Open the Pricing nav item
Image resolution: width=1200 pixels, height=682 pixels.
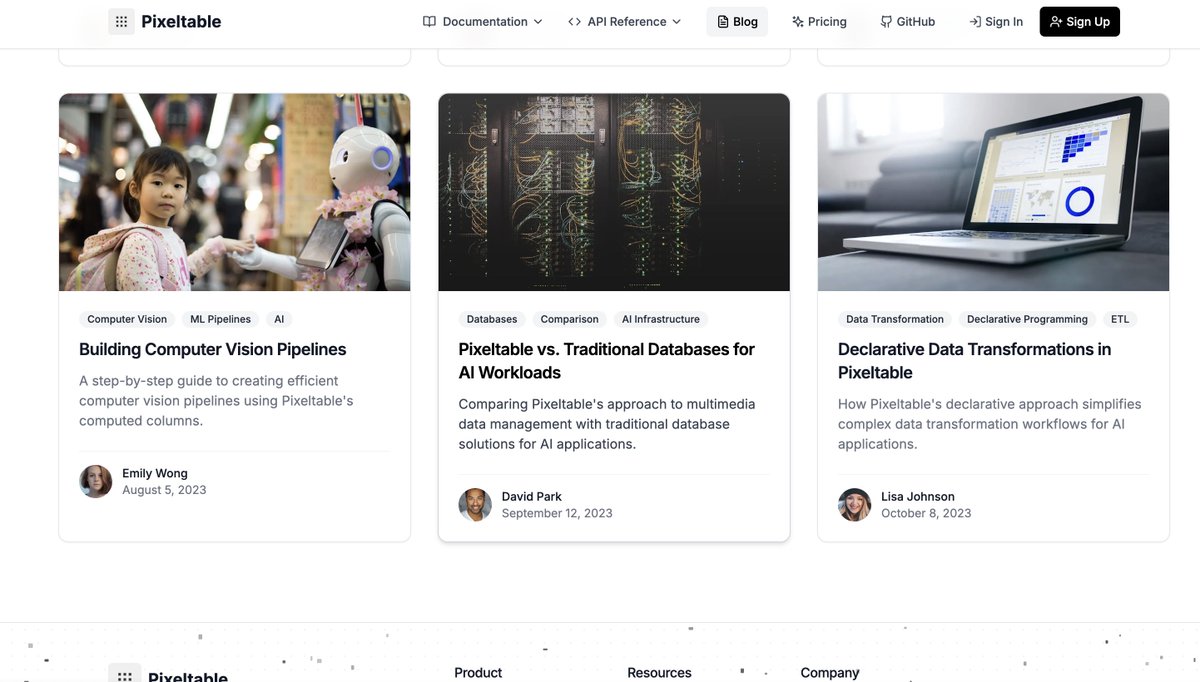(819, 22)
